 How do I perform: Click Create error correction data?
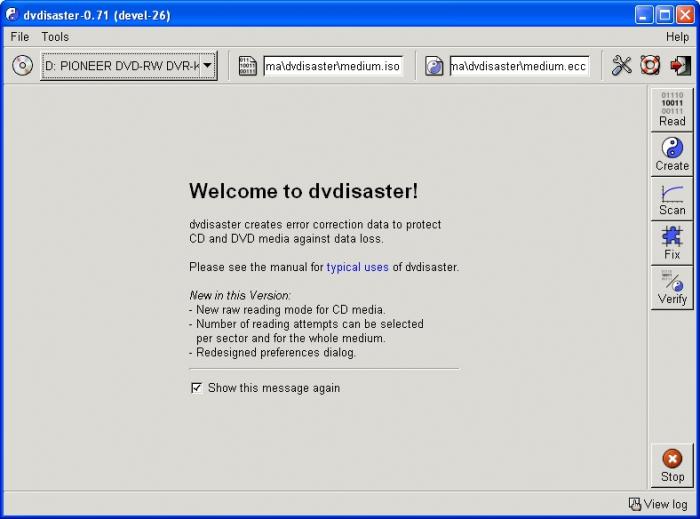coord(672,154)
